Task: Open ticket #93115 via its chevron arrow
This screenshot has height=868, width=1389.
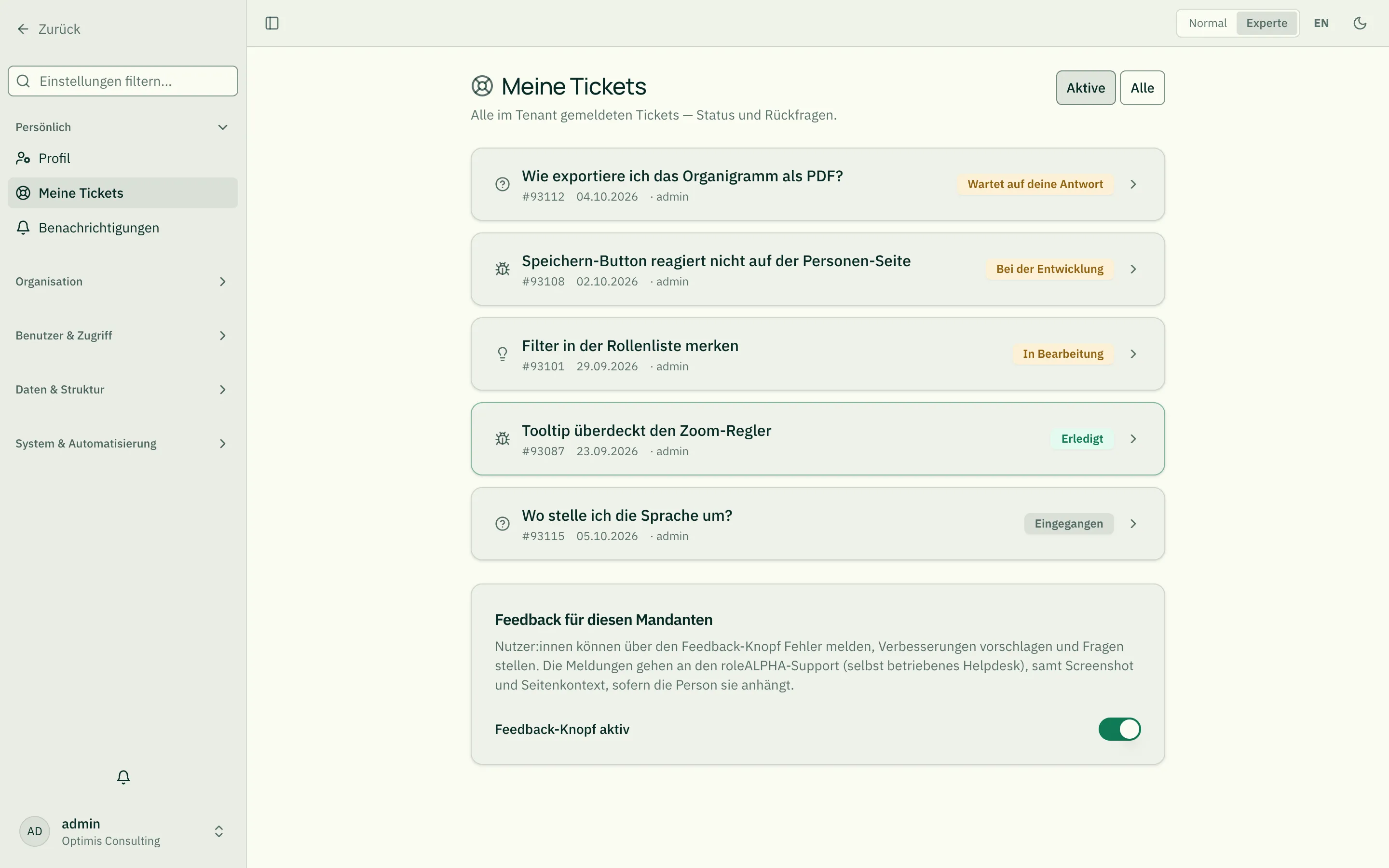Action: tap(1133, 524)
